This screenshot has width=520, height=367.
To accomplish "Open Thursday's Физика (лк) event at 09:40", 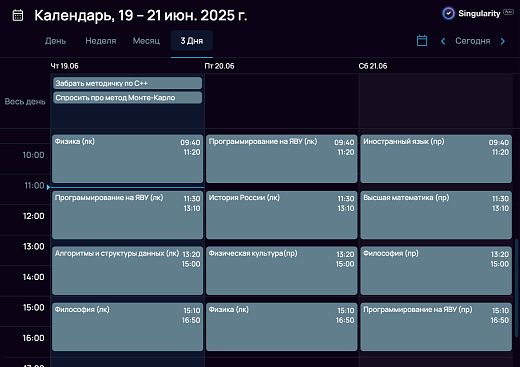I will tap(127, 159).
